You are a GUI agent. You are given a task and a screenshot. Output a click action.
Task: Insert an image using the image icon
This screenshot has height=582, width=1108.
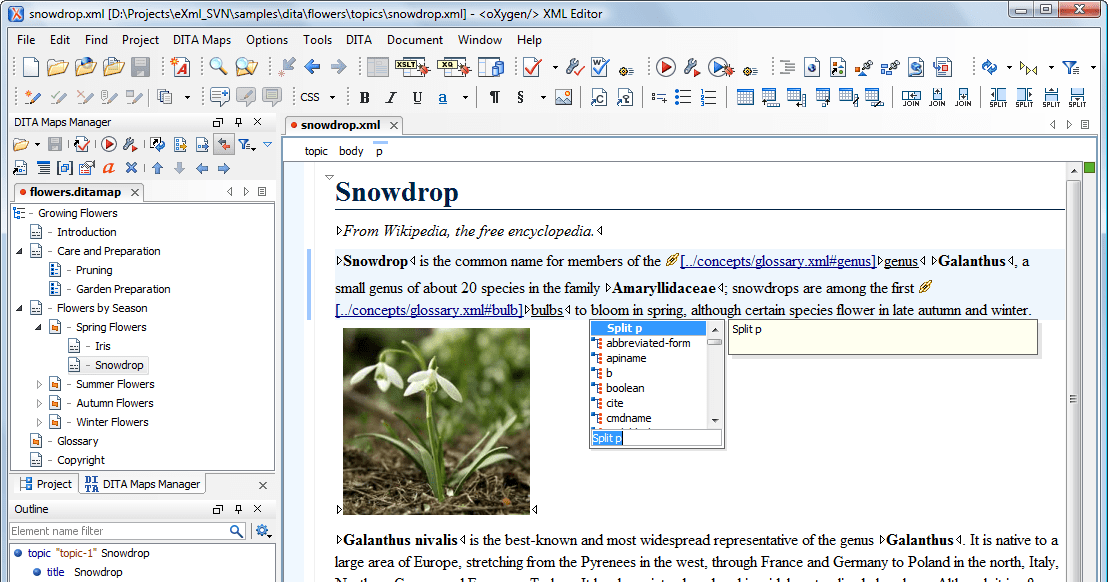(563, 97)
